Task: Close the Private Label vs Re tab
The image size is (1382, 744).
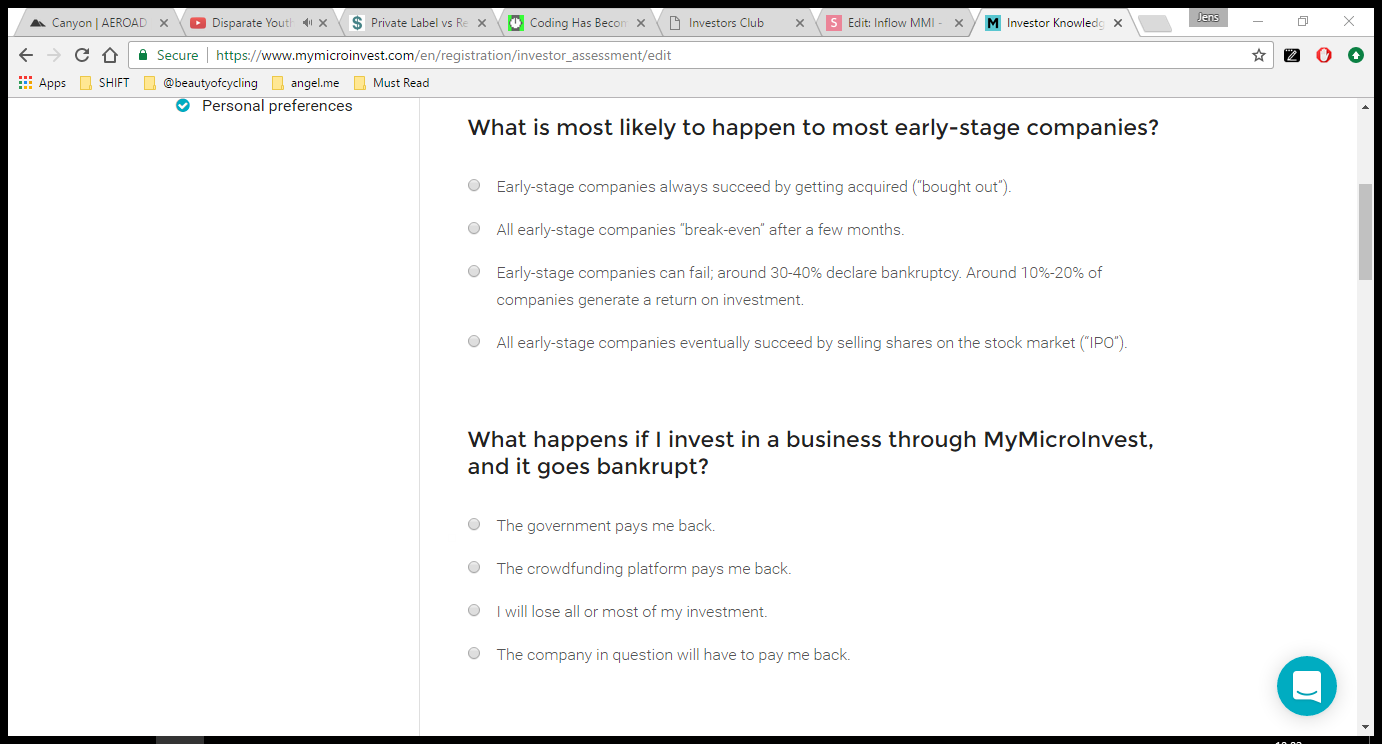Action: click(483, 22)
